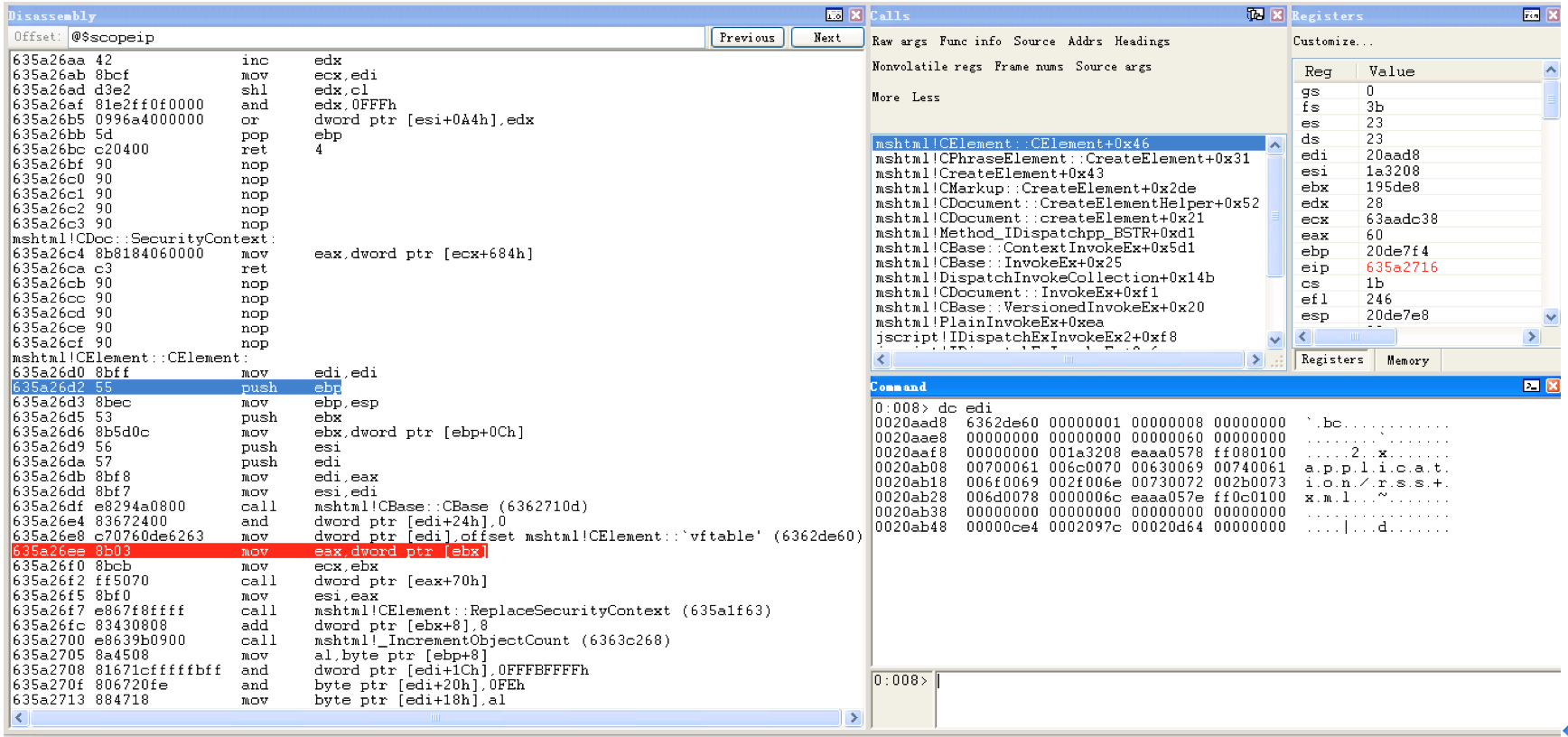Click Less in Calls panel
1568x737 pixels.
(x=926, y=98)
